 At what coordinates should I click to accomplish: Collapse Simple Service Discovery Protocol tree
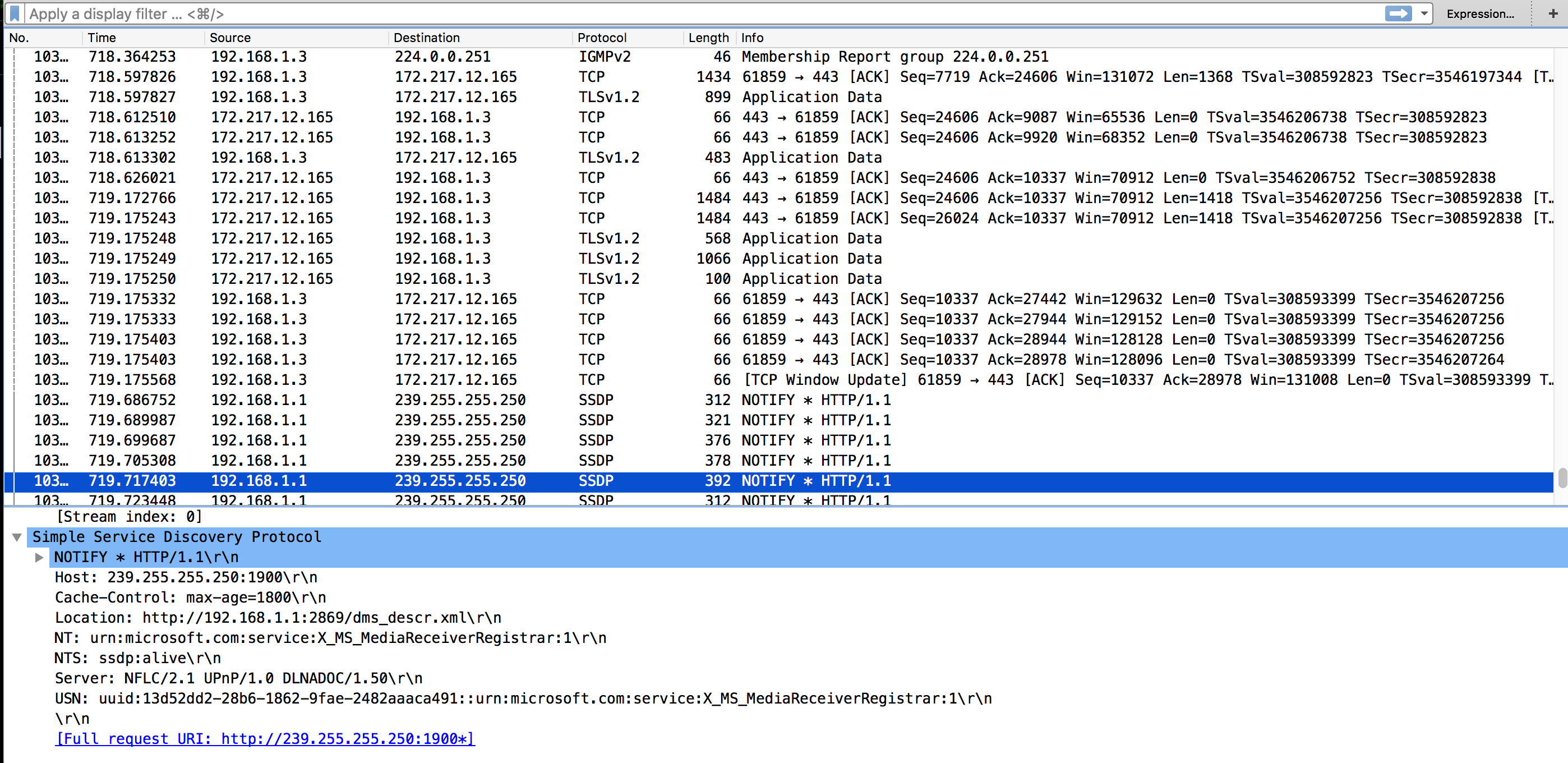[x=17, y=537]
